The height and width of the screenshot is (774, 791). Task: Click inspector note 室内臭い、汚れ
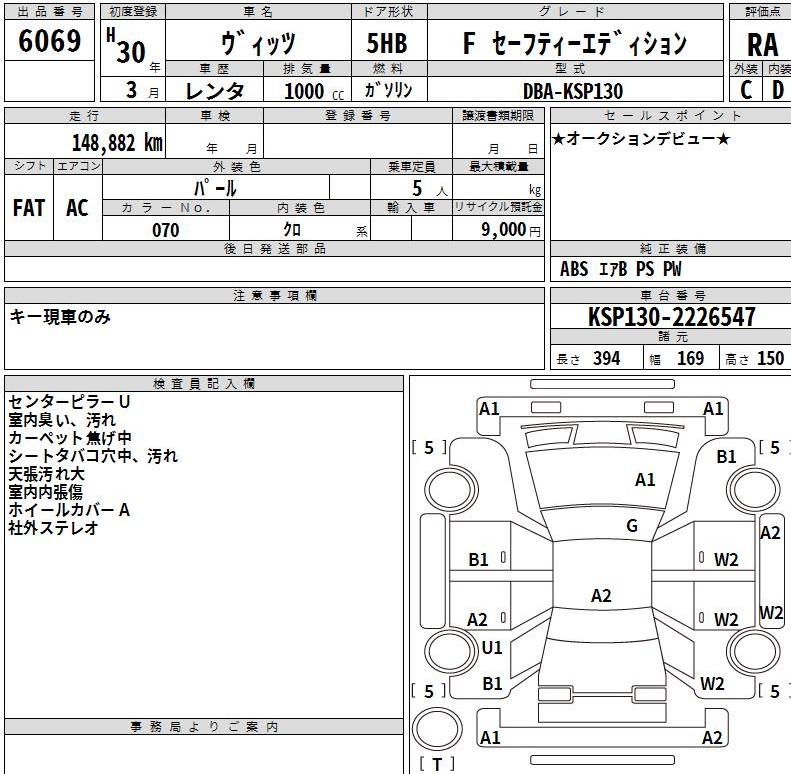coord(62,420)
